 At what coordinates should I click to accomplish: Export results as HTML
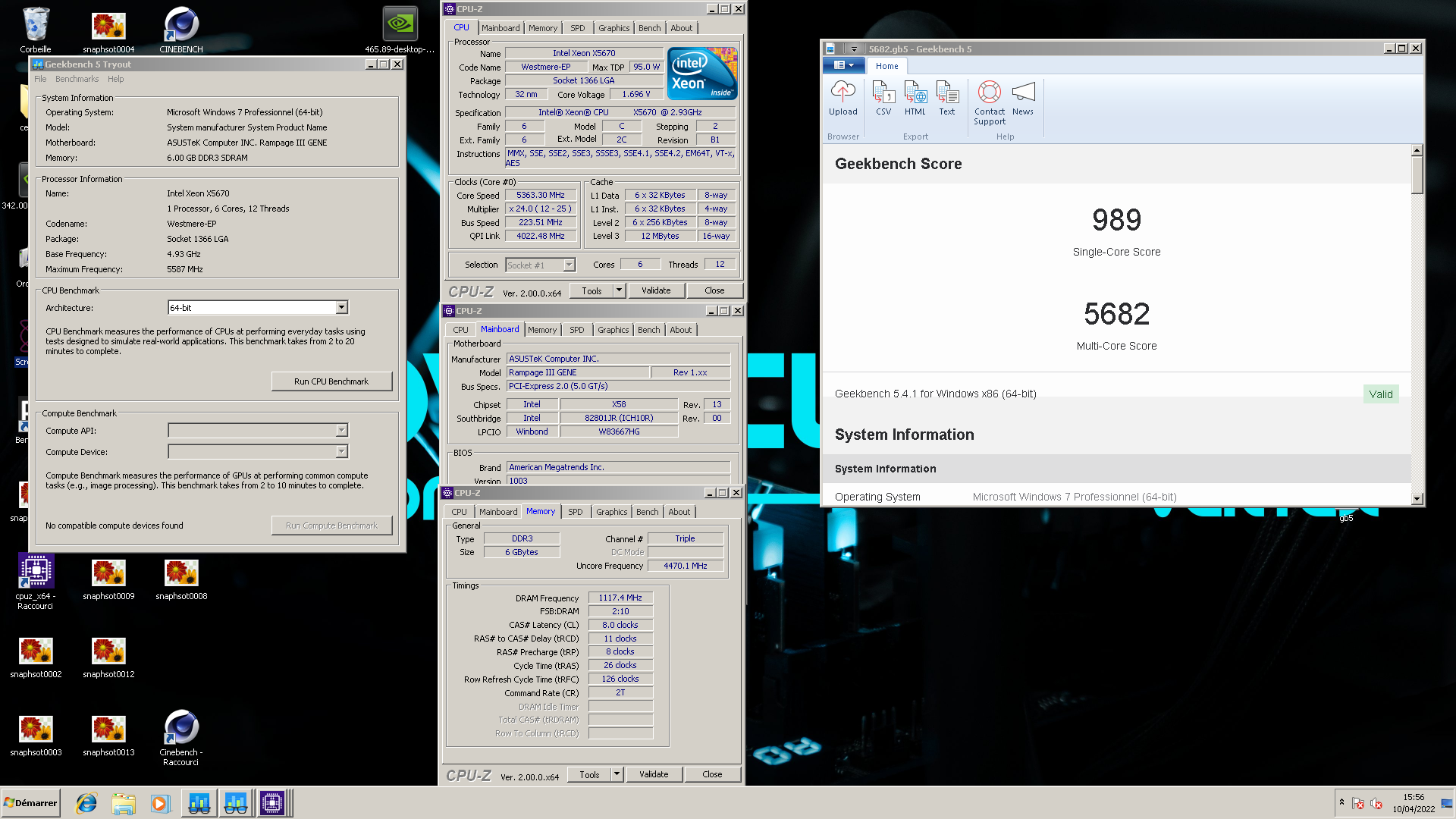click(x=915, y=99)
